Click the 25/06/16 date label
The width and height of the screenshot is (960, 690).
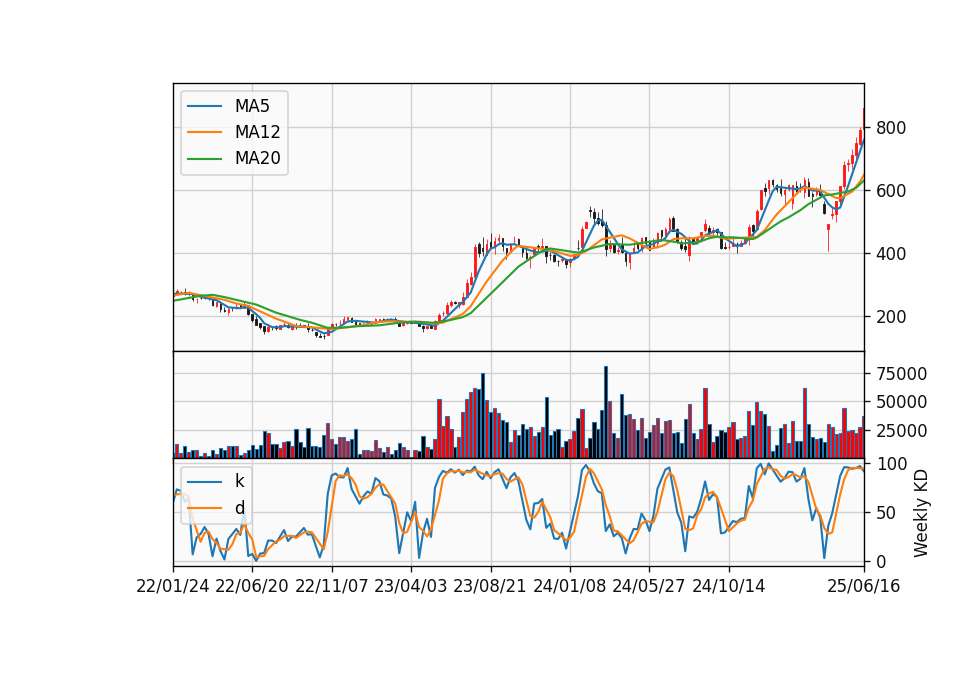pyautogui.click(x=864, y=586)
